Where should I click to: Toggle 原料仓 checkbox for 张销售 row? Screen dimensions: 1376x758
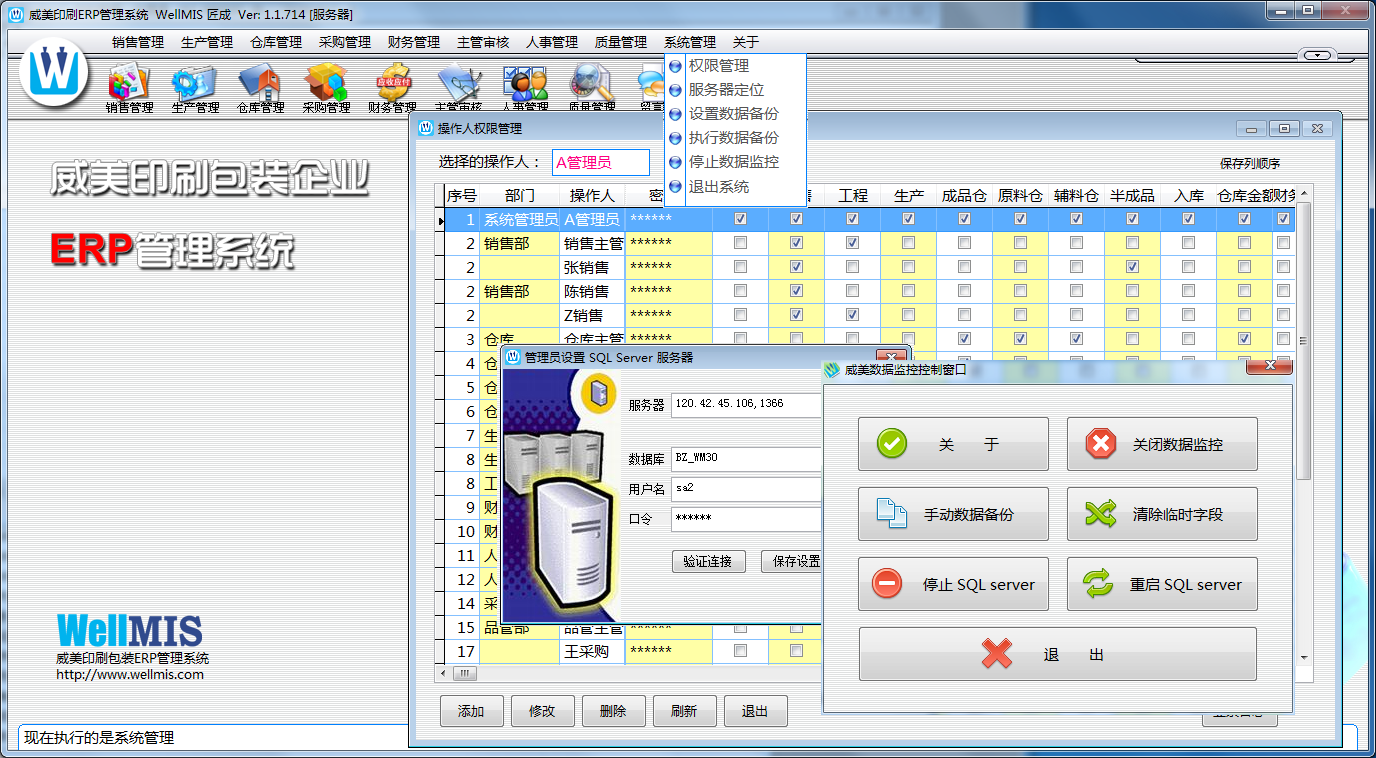(x=1020, y=267)
